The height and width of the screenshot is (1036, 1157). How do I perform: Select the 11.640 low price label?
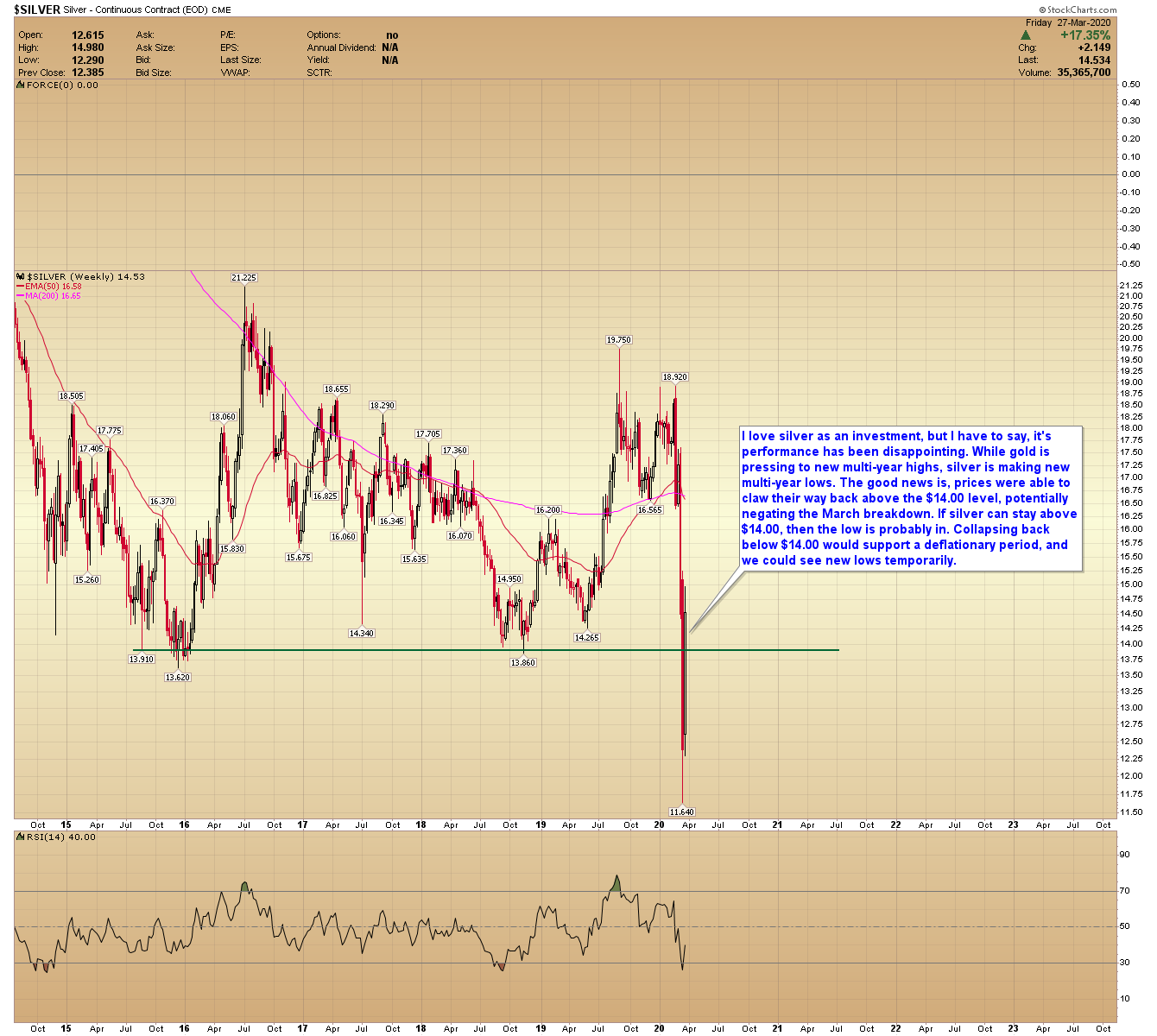coord(682,812)
